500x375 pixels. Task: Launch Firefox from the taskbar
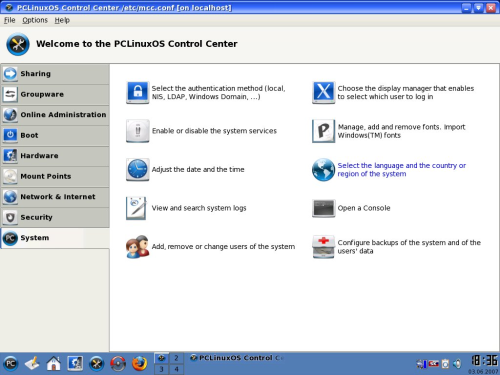[x=139, y=363]
